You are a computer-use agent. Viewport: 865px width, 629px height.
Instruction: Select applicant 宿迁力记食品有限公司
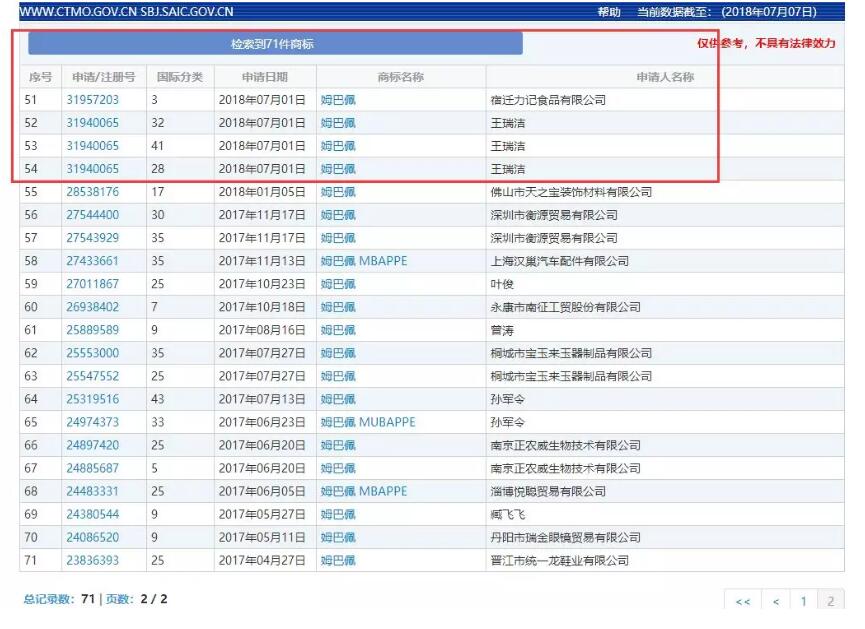[x=548, y=100]
